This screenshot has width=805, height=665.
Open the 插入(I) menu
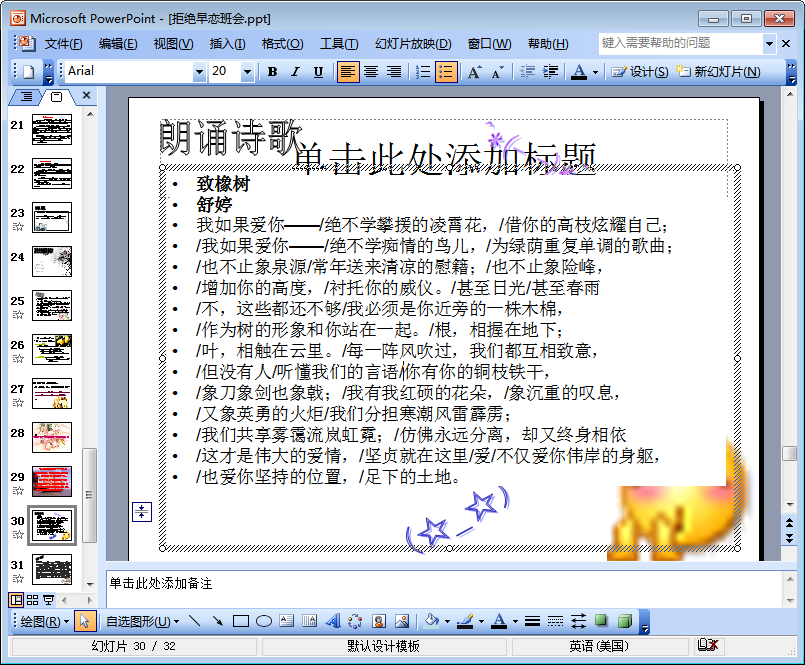tap(227, 44)
